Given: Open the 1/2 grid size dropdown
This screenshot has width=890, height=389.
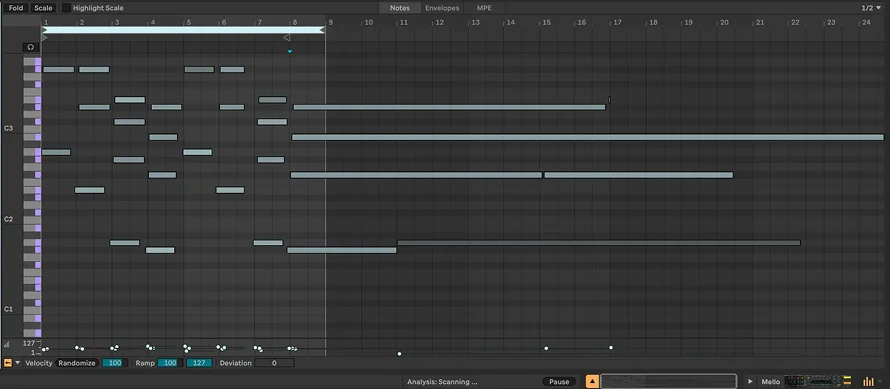Looking at the screenshot, I should click(x=871, y=8).
